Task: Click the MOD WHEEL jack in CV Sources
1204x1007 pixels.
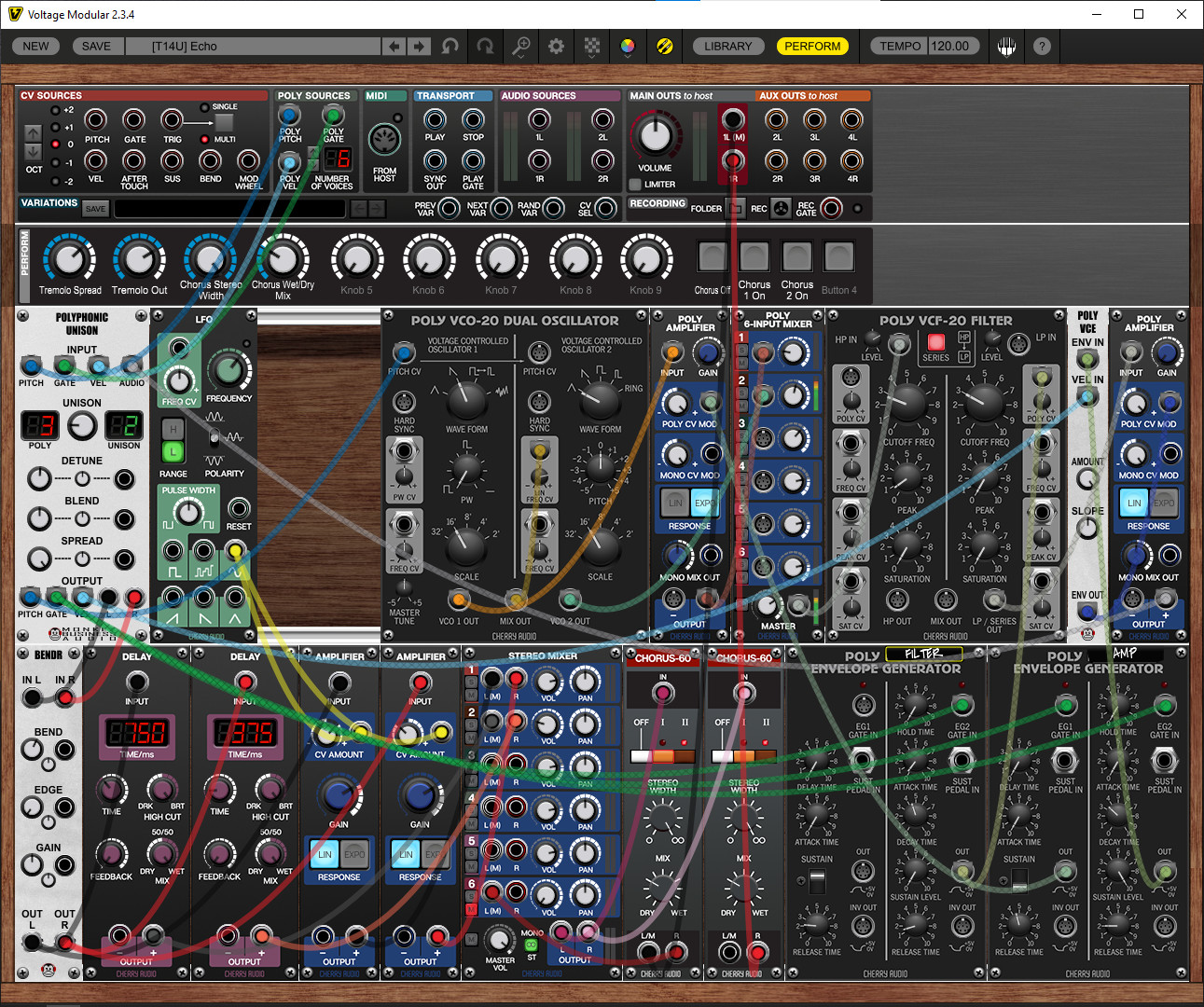Action: click(x=248, y=160)
